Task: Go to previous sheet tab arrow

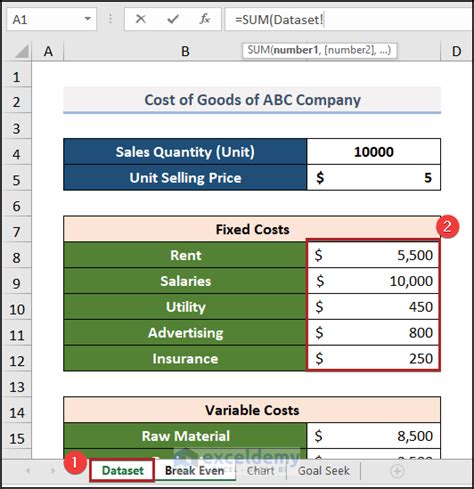Action: click(x=28, y=471)
